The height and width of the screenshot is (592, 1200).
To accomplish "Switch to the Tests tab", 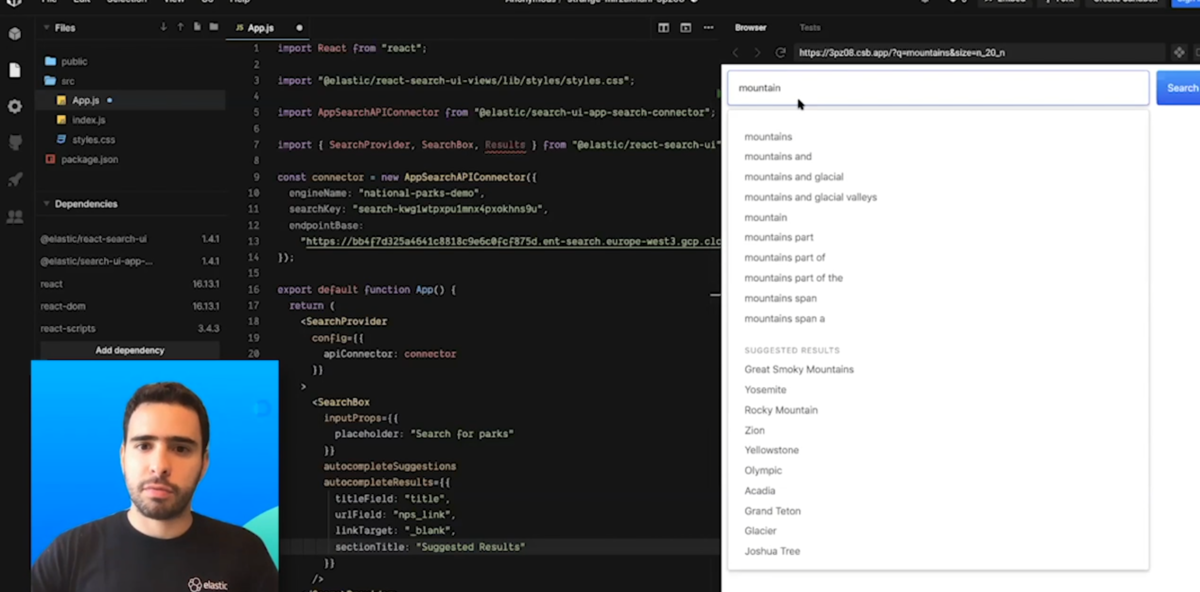I will 810,28.
